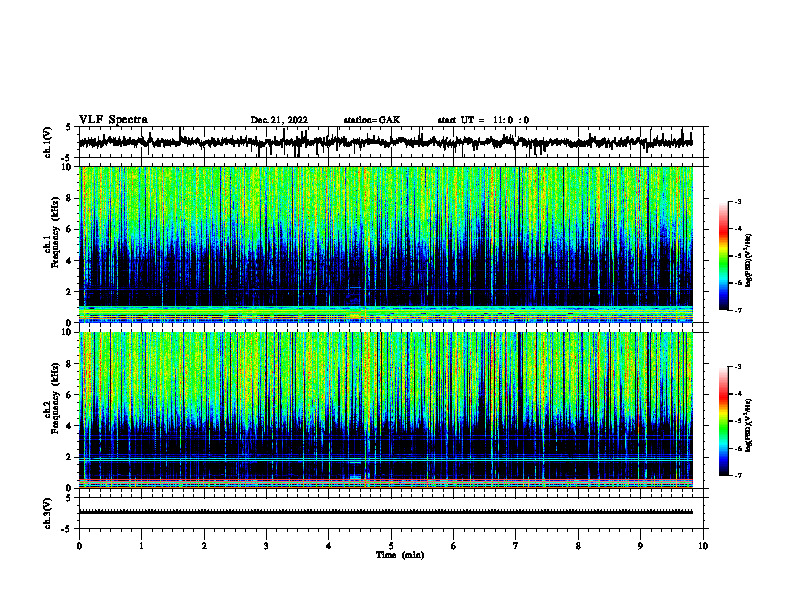This screenshot has width=792, height=612.
Task: Select the date text "Dec. 21, 2022"
Action: click(x=279, y=120)
